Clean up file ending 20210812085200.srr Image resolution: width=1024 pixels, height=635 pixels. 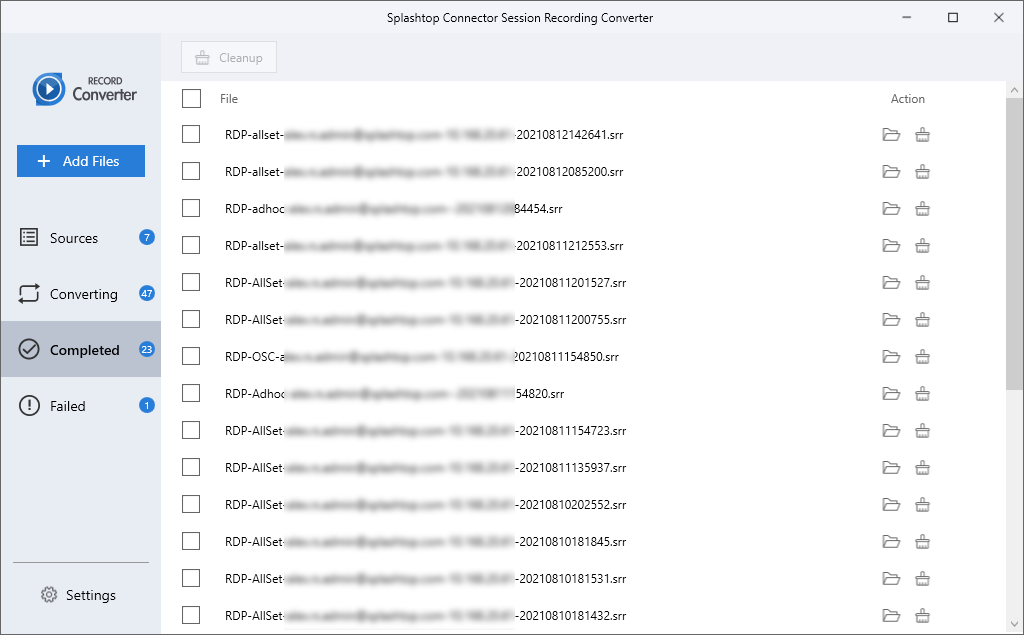[x=922, y=172]
